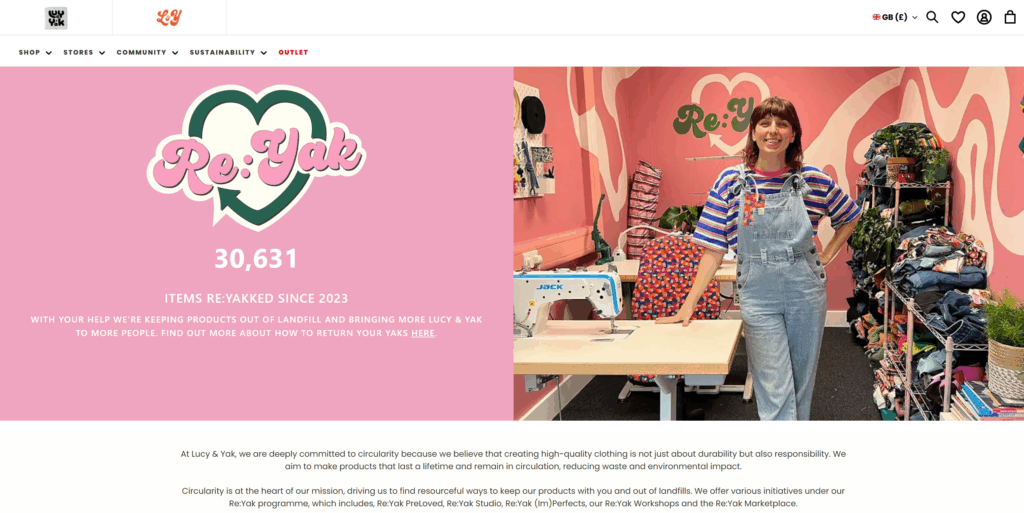Expand the Stores dropdown arrow

coord(102,53)
